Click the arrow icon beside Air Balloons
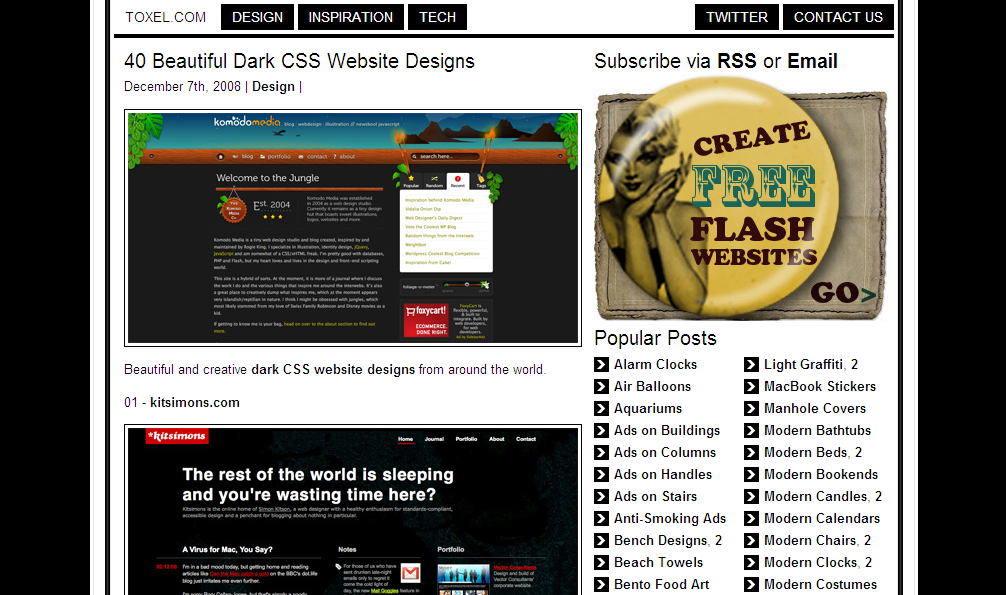Viewport: 1006px width, 595px height. coord(601,386)
